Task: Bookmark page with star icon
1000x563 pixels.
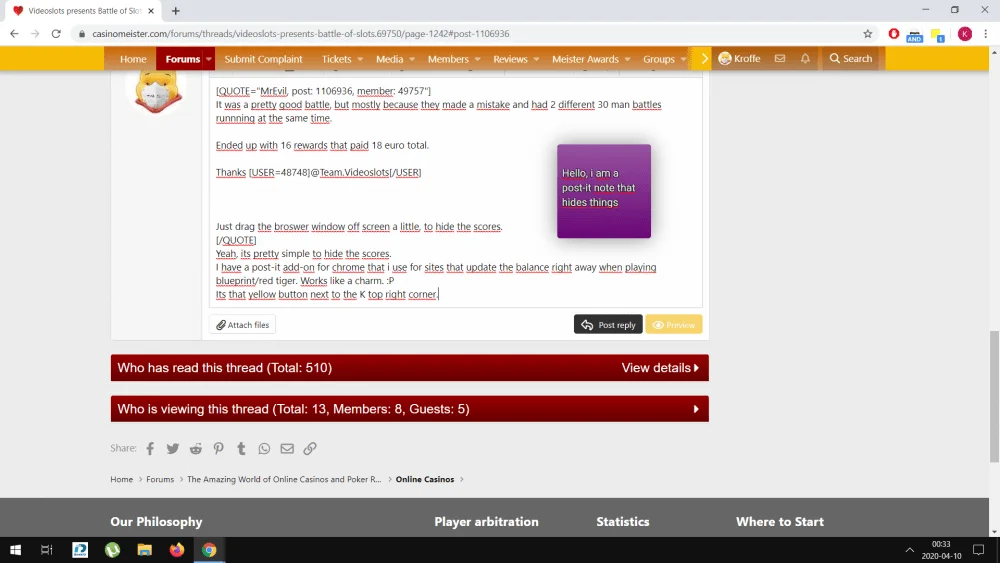Action: [x=867, y=34]
